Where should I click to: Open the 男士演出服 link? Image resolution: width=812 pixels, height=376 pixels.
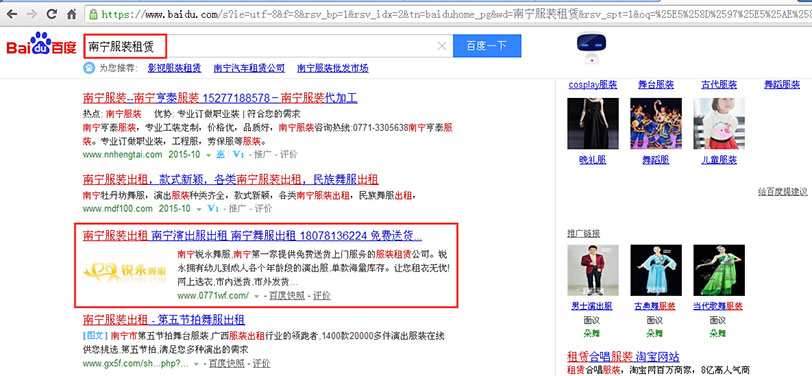(x=591, y=306)
